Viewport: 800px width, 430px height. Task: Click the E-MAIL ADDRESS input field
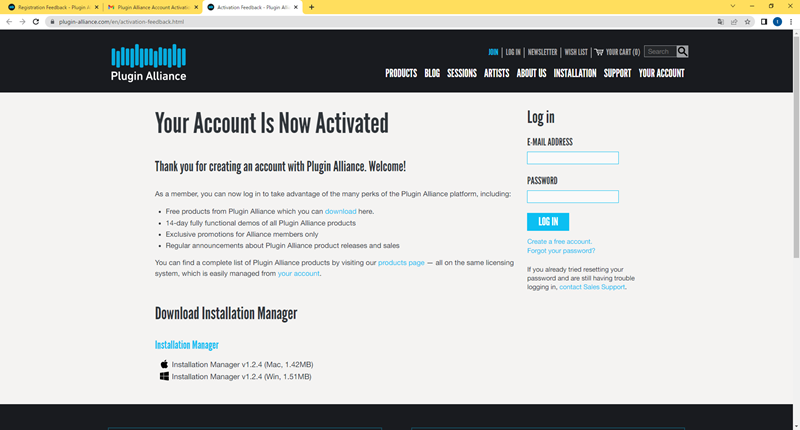[x=572, y=158]
